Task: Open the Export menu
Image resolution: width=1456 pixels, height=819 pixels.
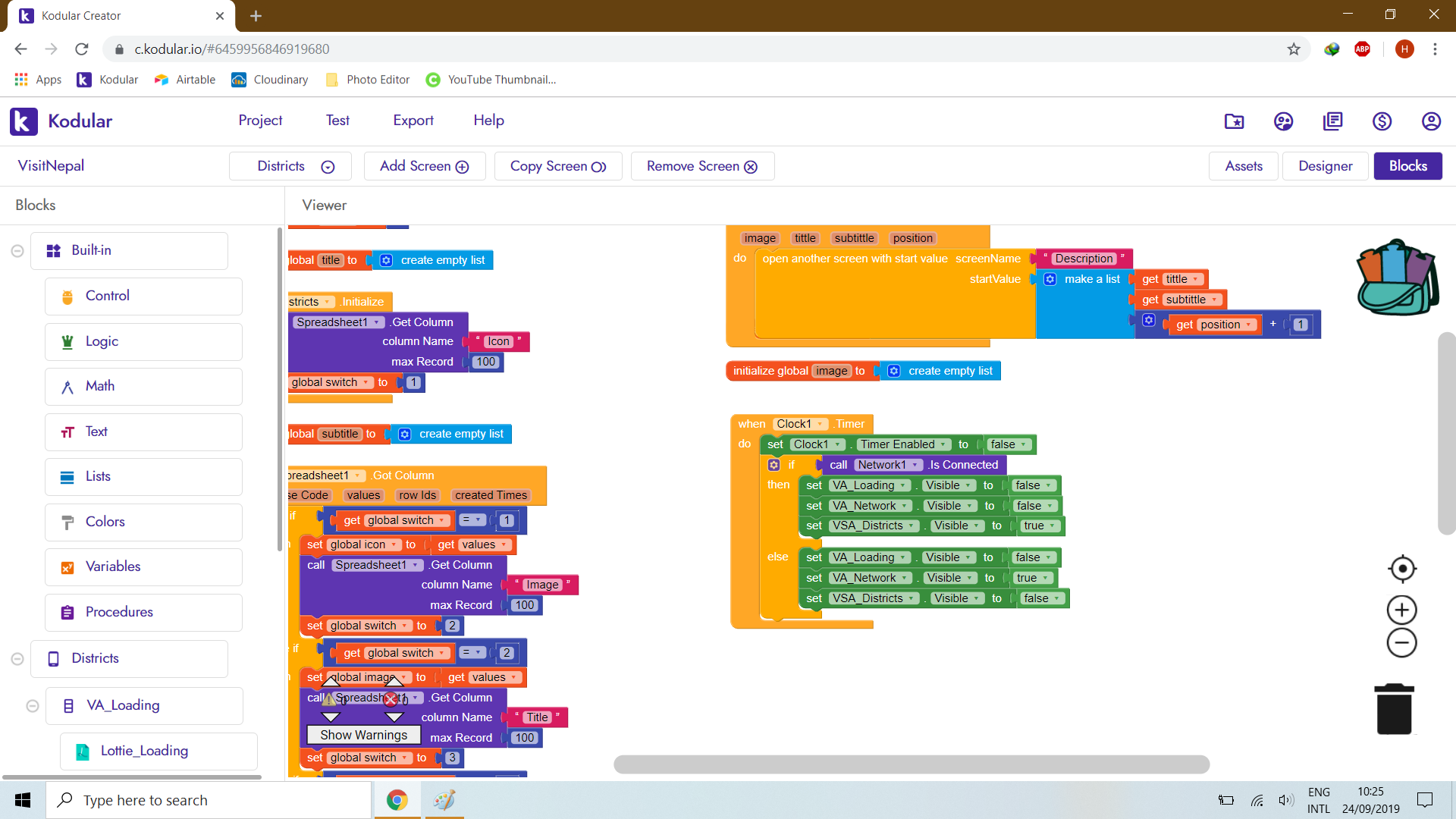Action: [413, 121]
